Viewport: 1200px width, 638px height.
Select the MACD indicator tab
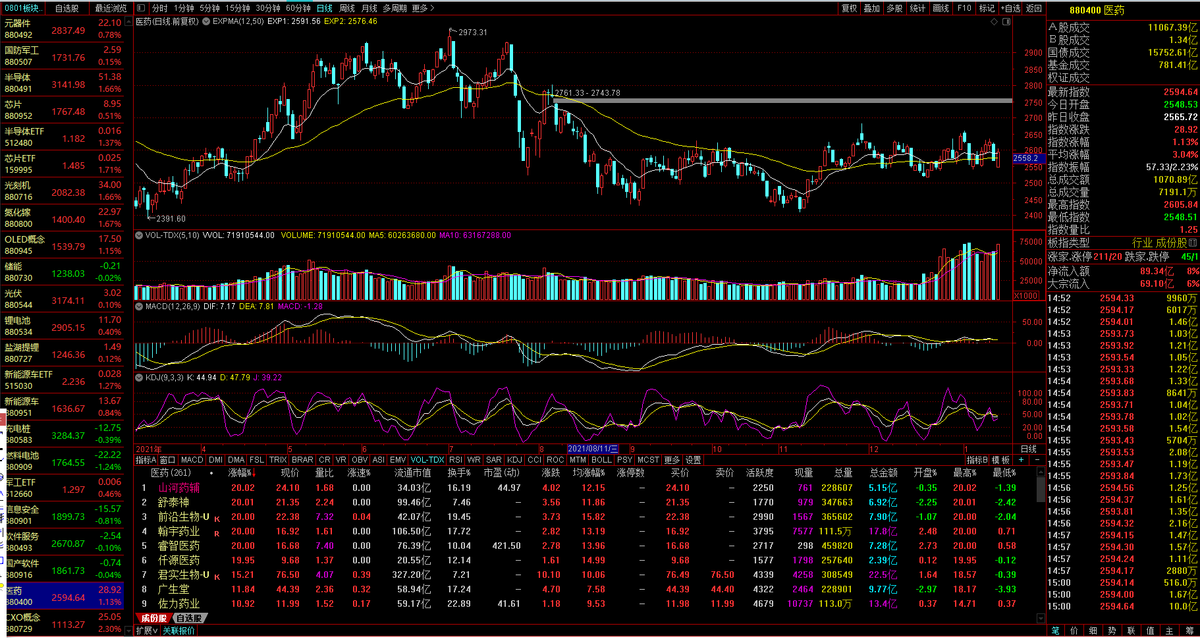point(192,460)
